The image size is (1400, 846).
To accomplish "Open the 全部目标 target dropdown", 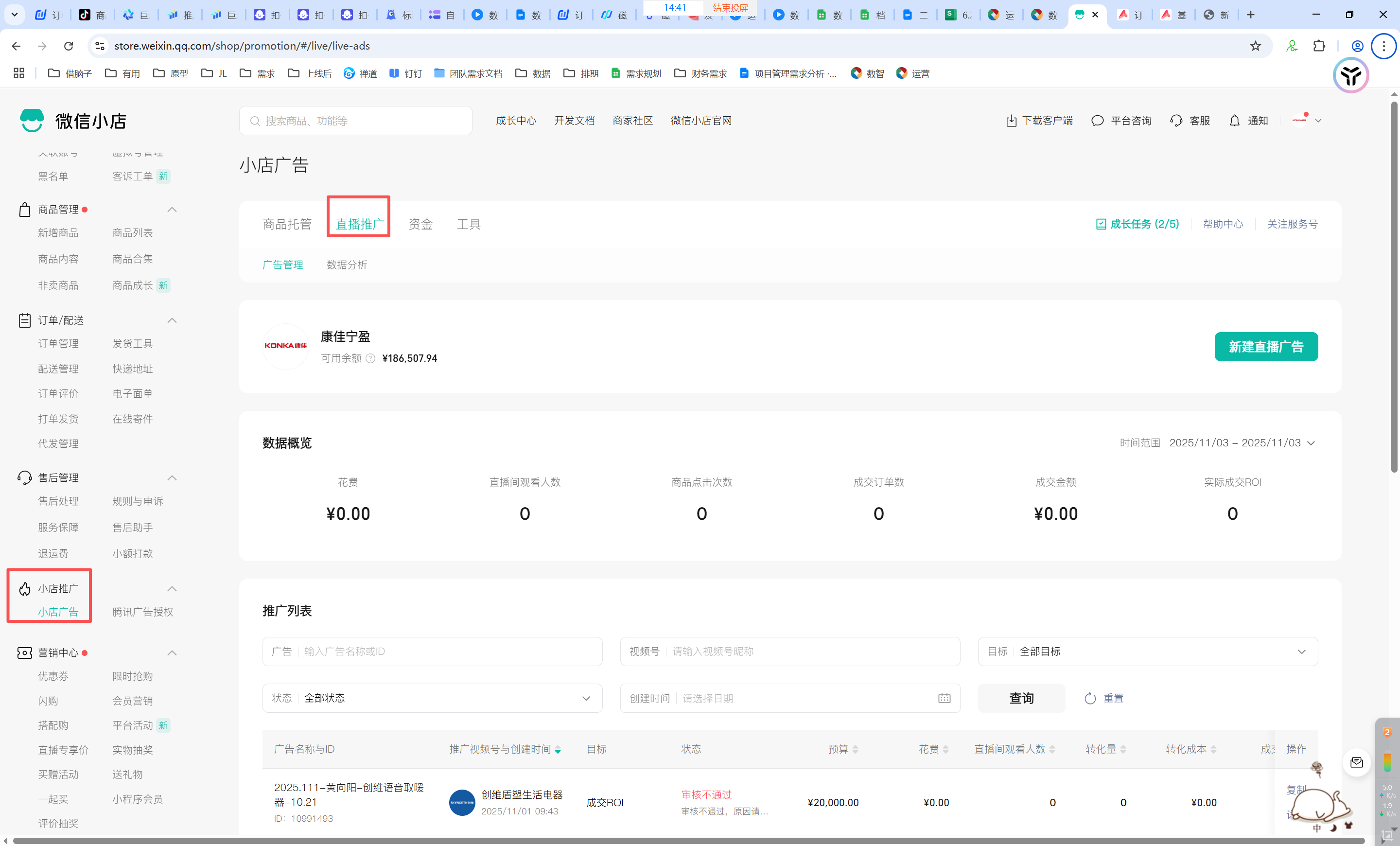I will (1147, 651).
